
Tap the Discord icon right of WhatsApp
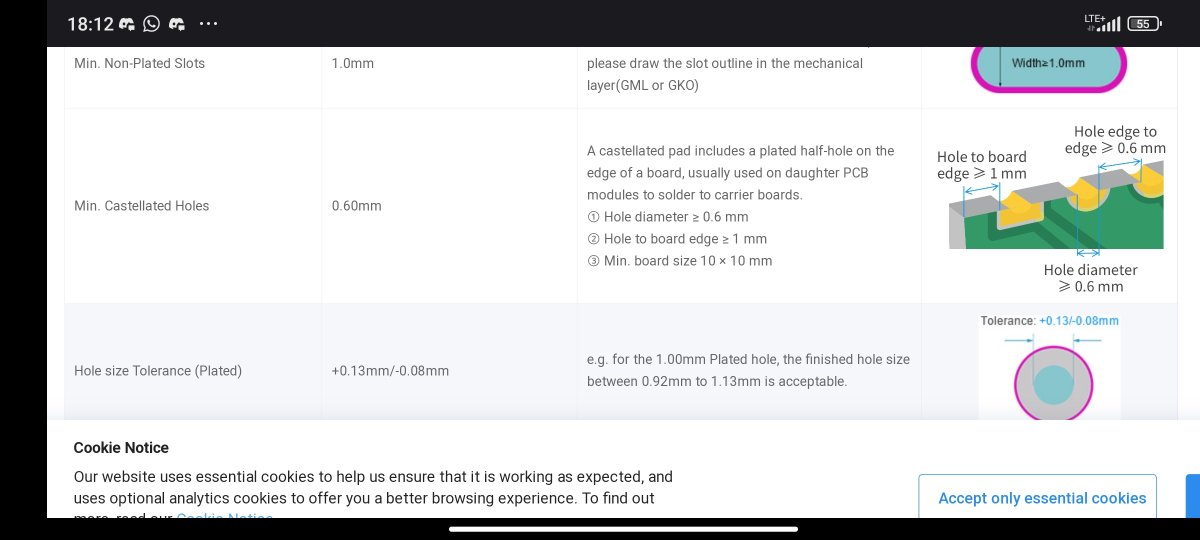pyautogui.click(x=177, y=23)
